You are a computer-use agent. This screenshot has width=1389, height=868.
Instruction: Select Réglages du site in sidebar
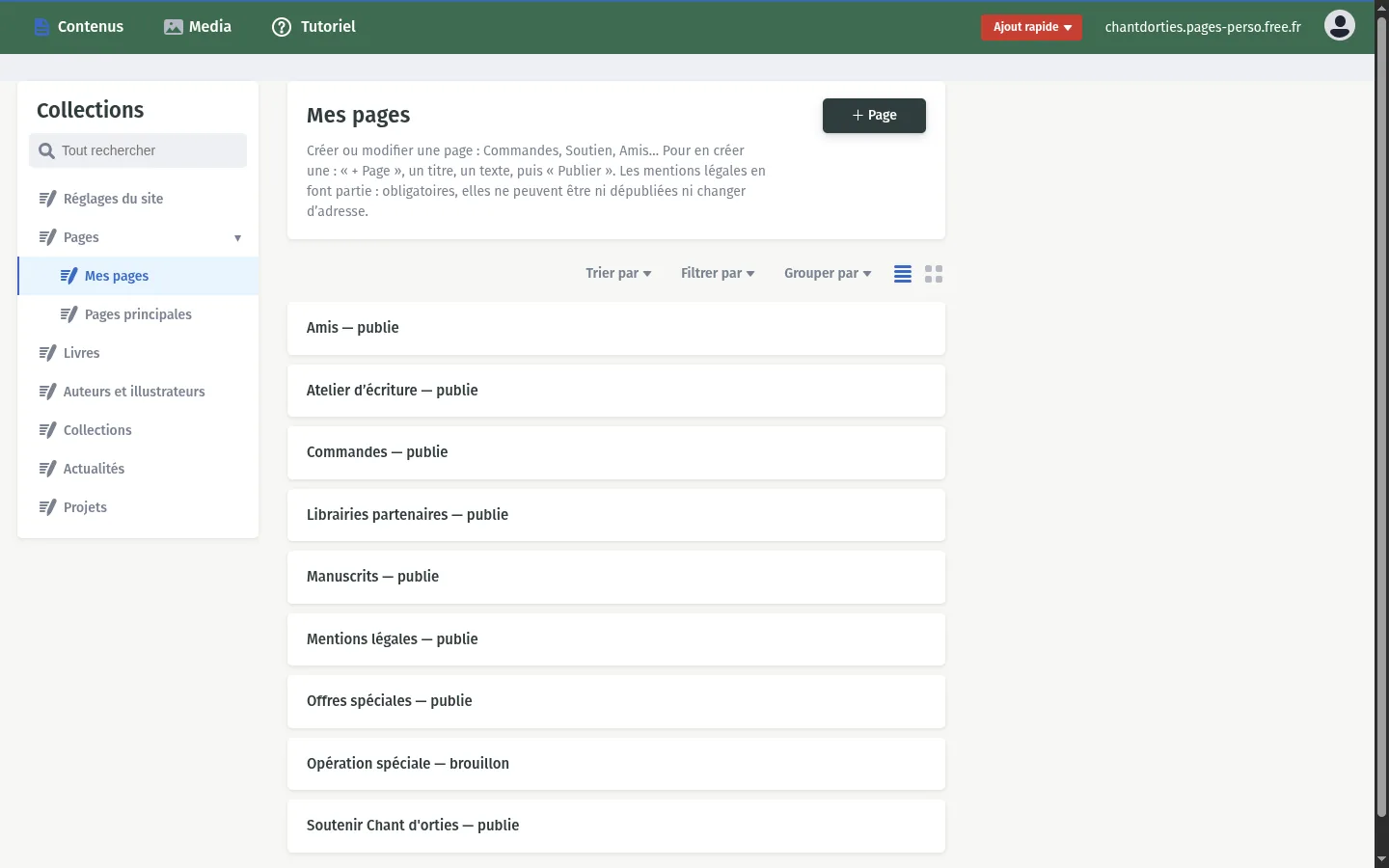(138, 199)
